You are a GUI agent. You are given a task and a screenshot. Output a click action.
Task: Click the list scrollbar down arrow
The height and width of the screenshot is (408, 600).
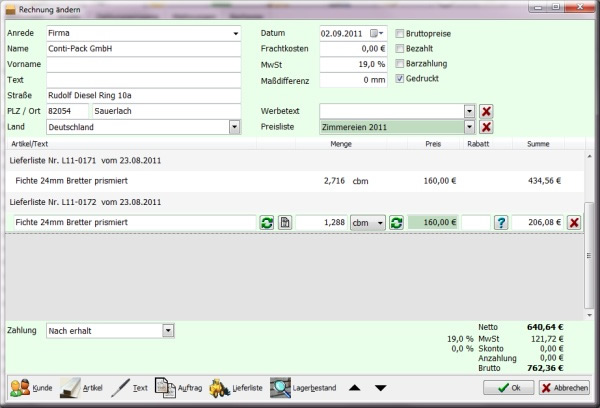click(589, 315)
